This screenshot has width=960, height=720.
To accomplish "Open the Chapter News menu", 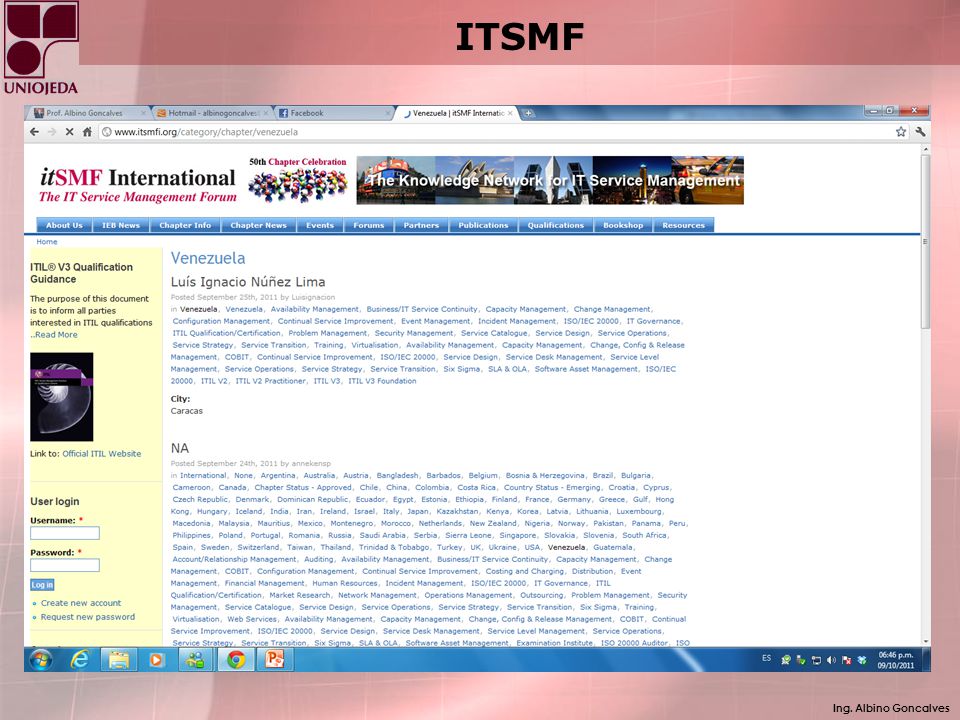I will 258,225.
